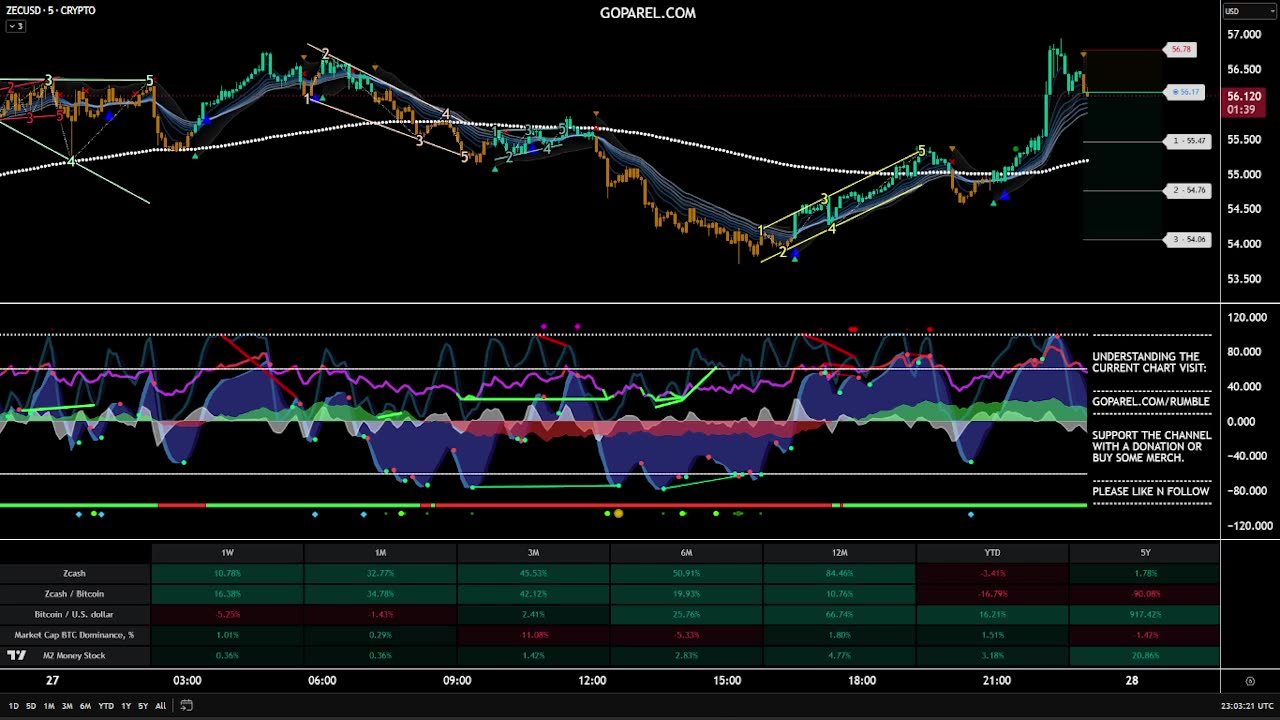Viewport: 1280px width, 720px height.
Task: Click the current price 56.120 tag
Action: pos(1243,103)
